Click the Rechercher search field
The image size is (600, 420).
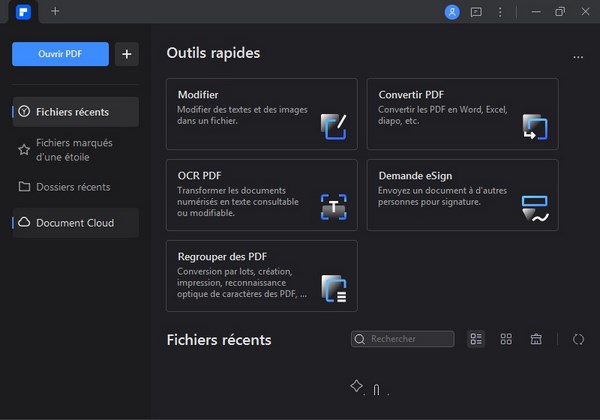pyautogui.click(x=403, y=339)
